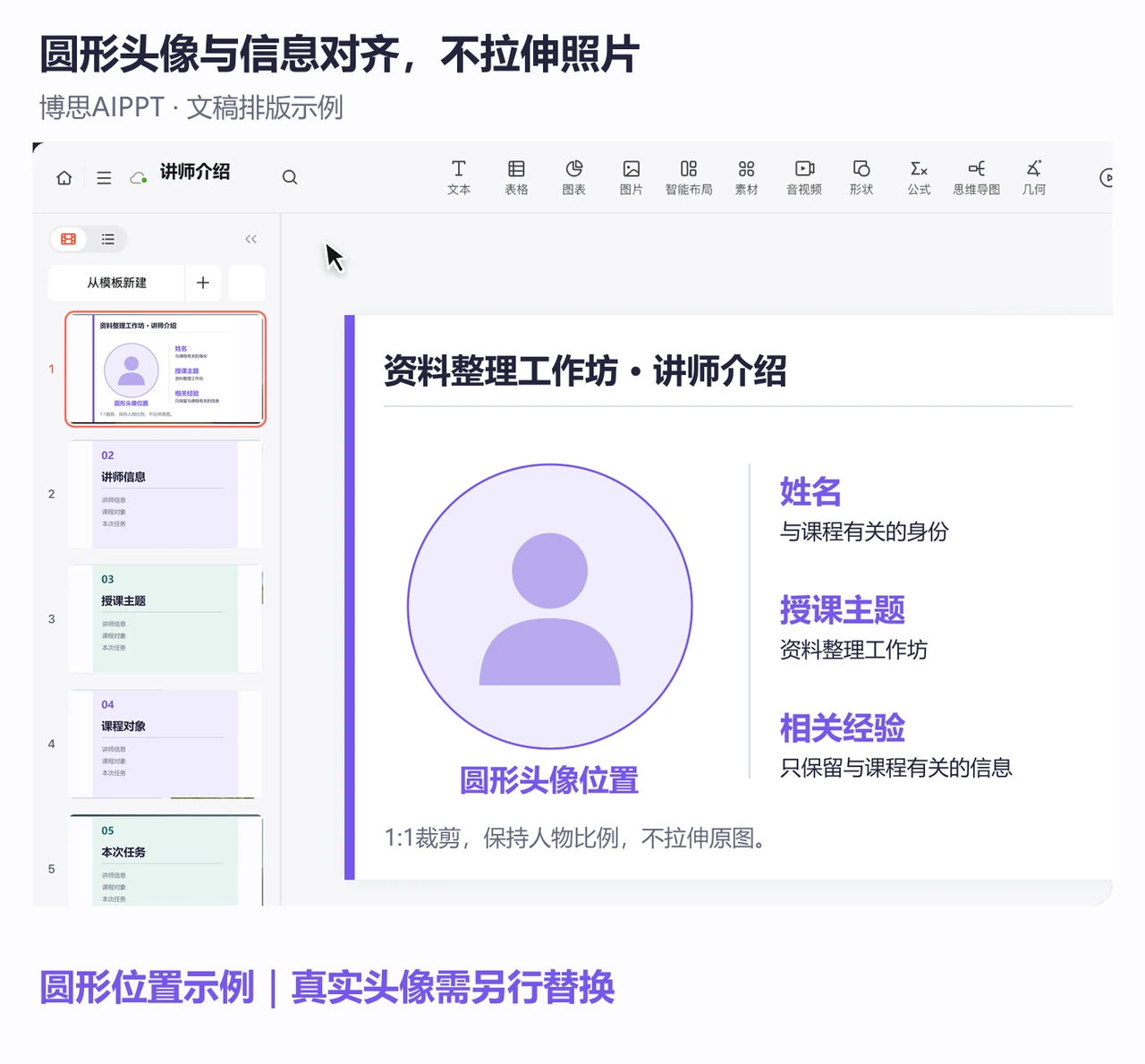
Task: Select the 圆形头像位置 caption
Action: point(549,780)
